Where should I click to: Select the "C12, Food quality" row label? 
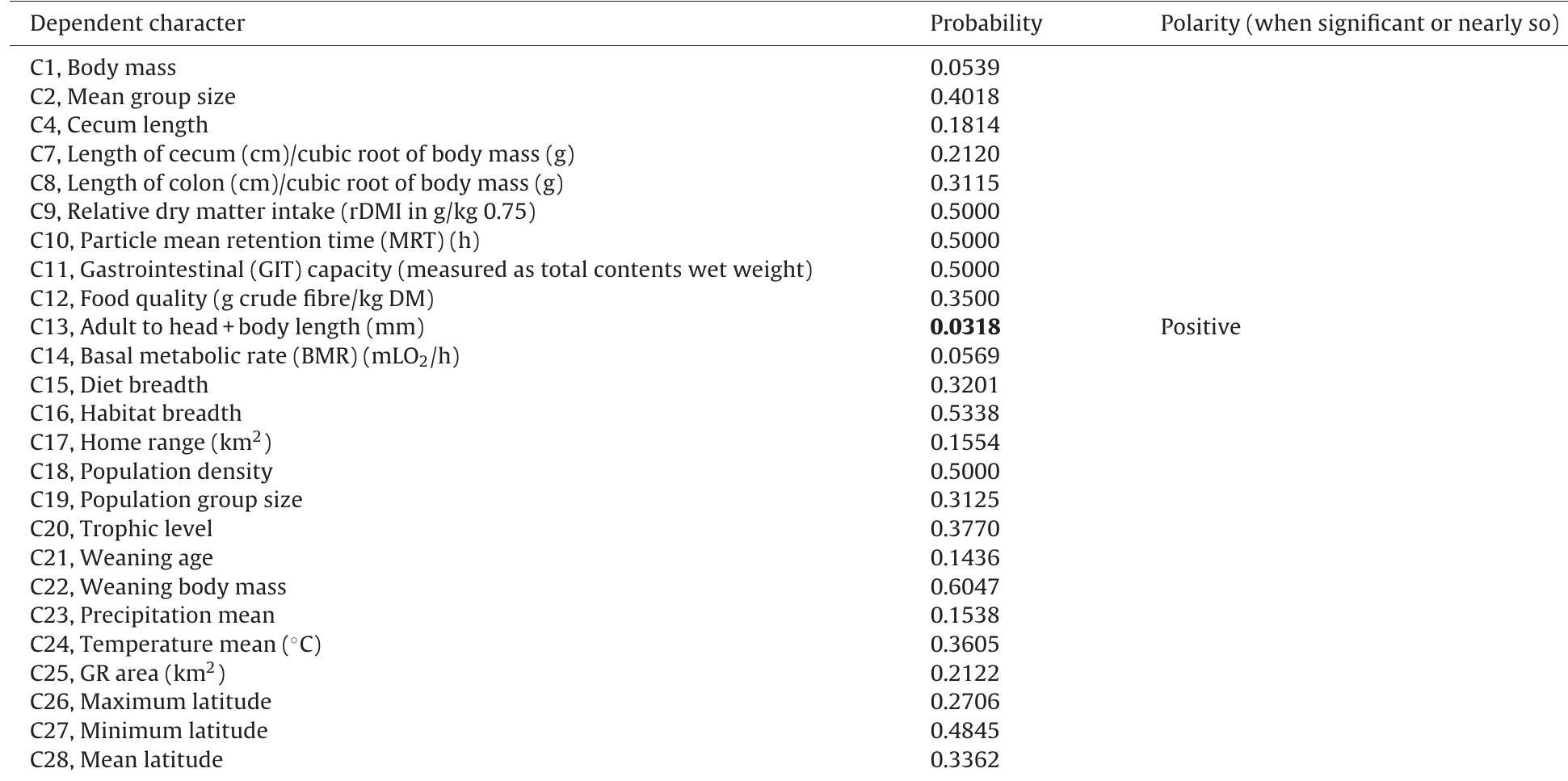pos(232,299)
